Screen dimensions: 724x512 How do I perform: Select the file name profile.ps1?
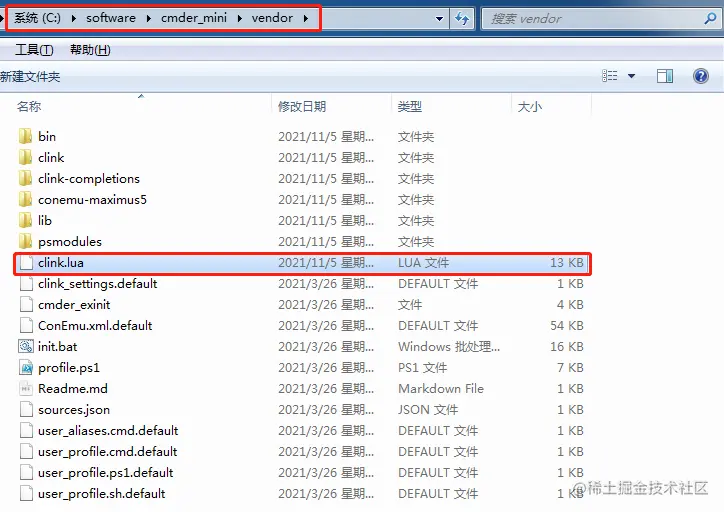[x=69, y=368]
